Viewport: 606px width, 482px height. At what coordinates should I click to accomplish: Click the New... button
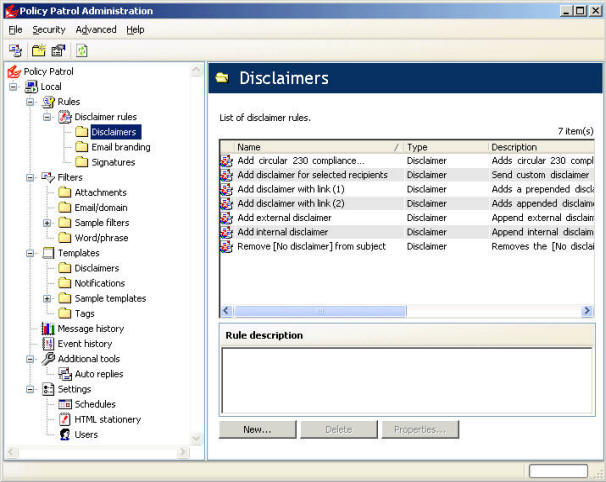(x=257, y=429)
